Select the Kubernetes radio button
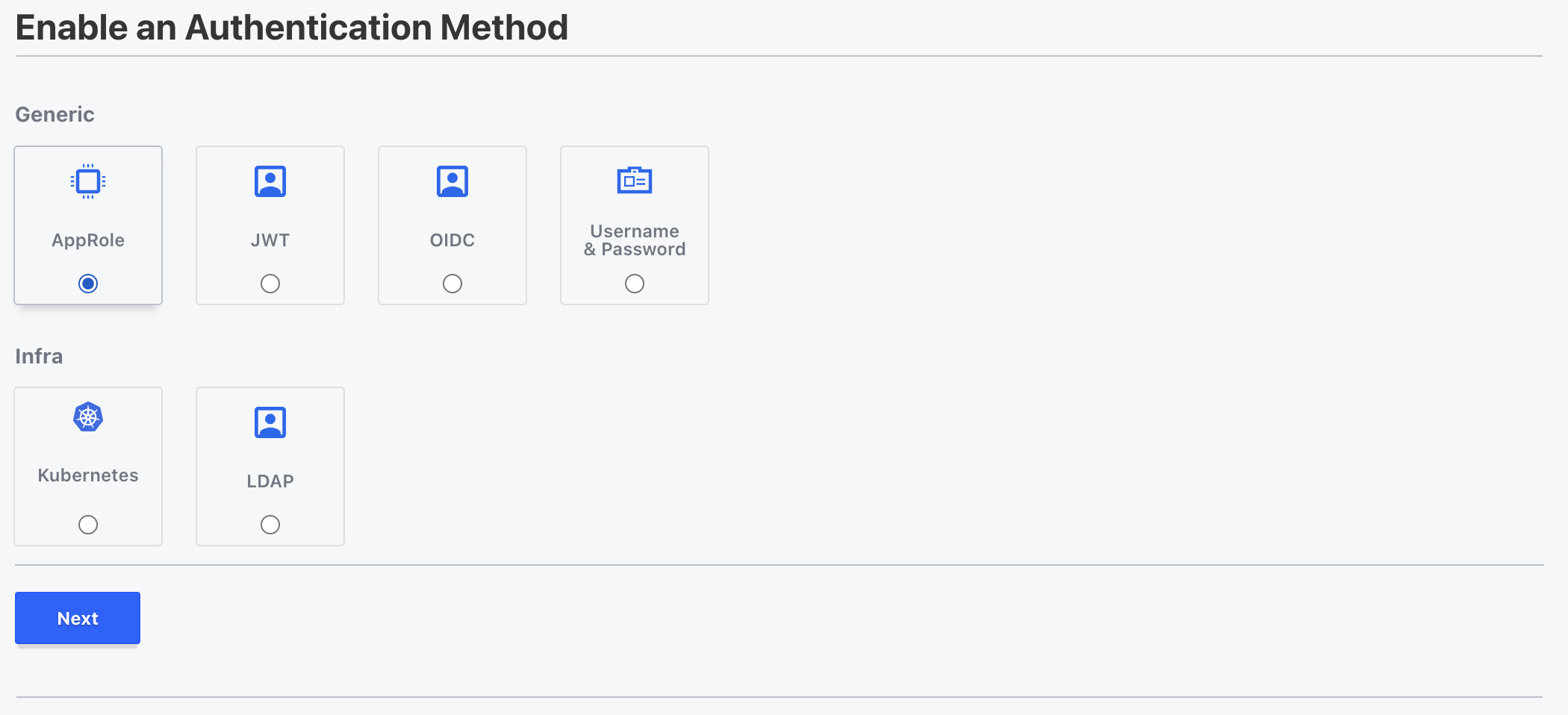The height and width of the screenshot is (715, 1568). click(x=87, y=524)
